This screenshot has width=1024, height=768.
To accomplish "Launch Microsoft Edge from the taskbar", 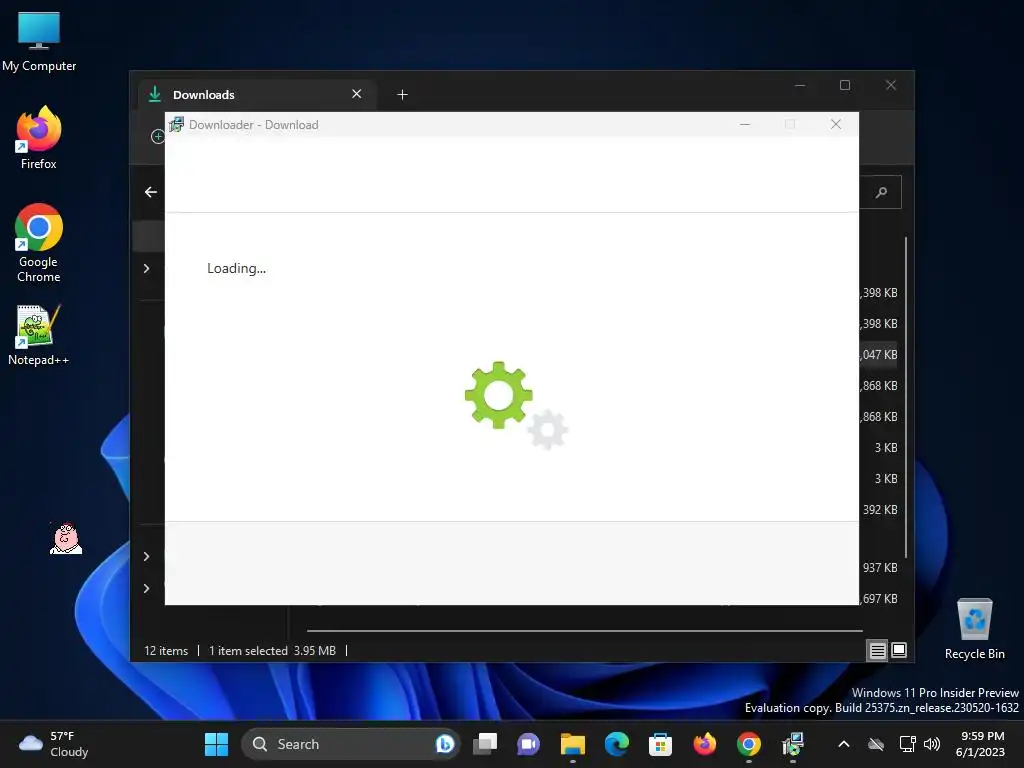I will coord(616,744).
